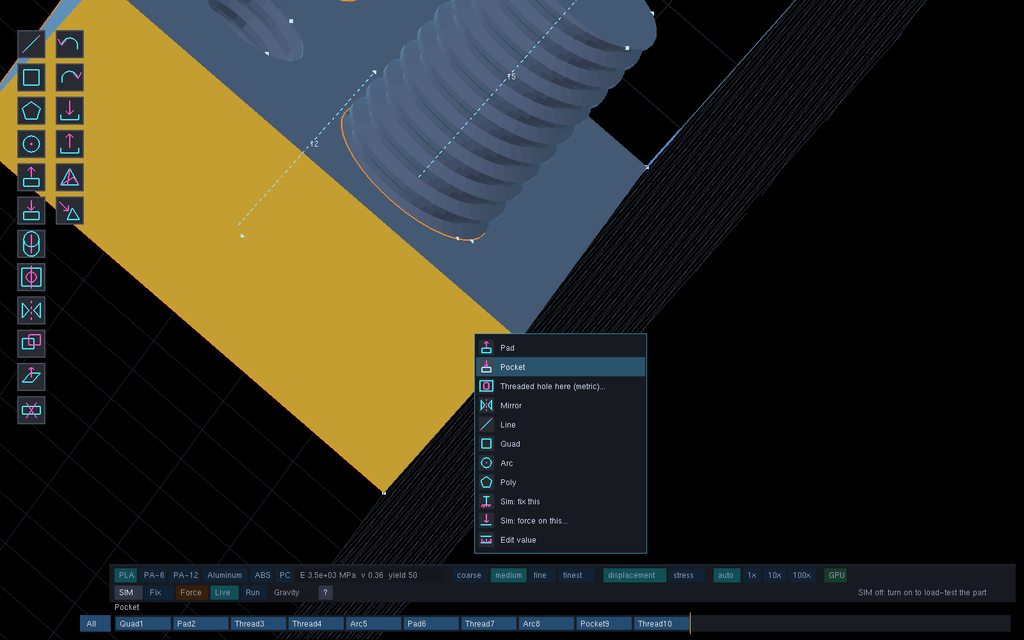
Task: Choose Mirror from the context menu
Action: pyautogui.click(x=560, y=406)
